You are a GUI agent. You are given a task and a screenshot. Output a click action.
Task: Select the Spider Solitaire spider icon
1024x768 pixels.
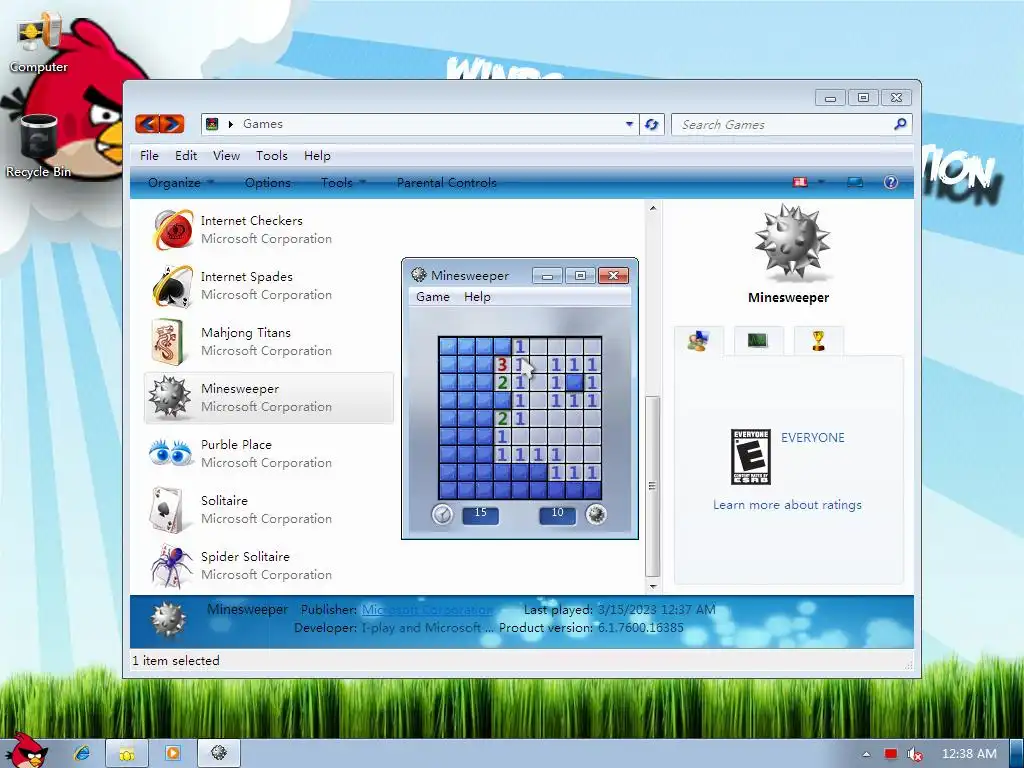pos(172,566)
